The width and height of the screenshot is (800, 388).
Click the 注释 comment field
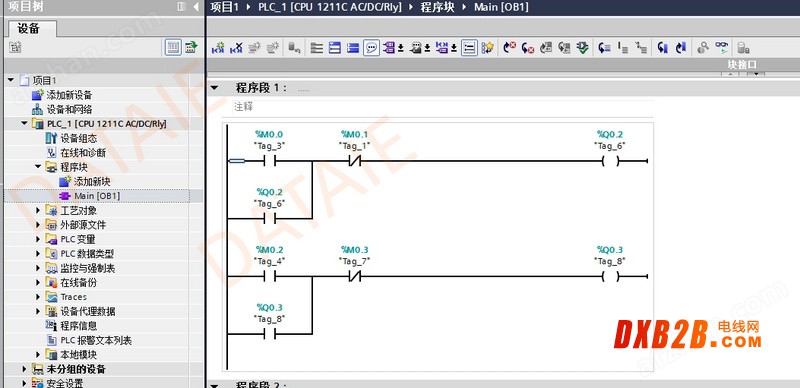point(443,107)
